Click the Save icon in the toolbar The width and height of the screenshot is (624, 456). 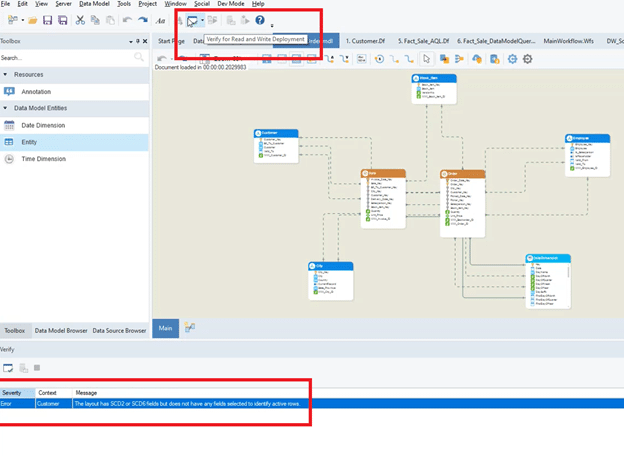pos(47,20)
